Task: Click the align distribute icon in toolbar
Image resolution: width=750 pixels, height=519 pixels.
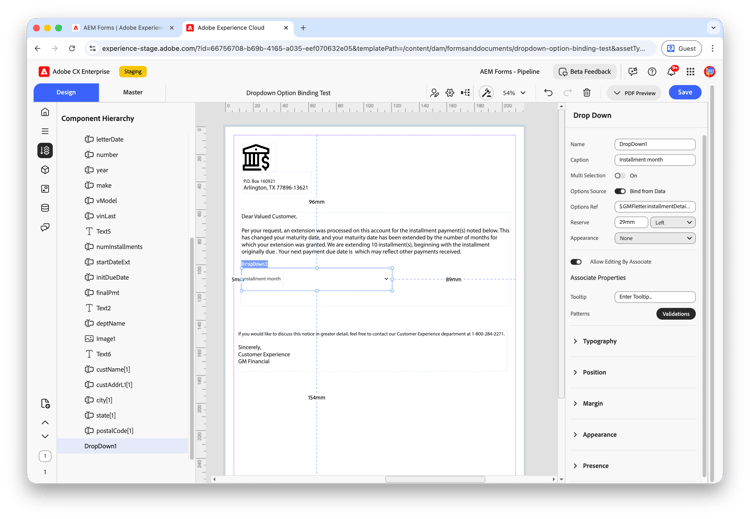Action: [x=465, y=93]
